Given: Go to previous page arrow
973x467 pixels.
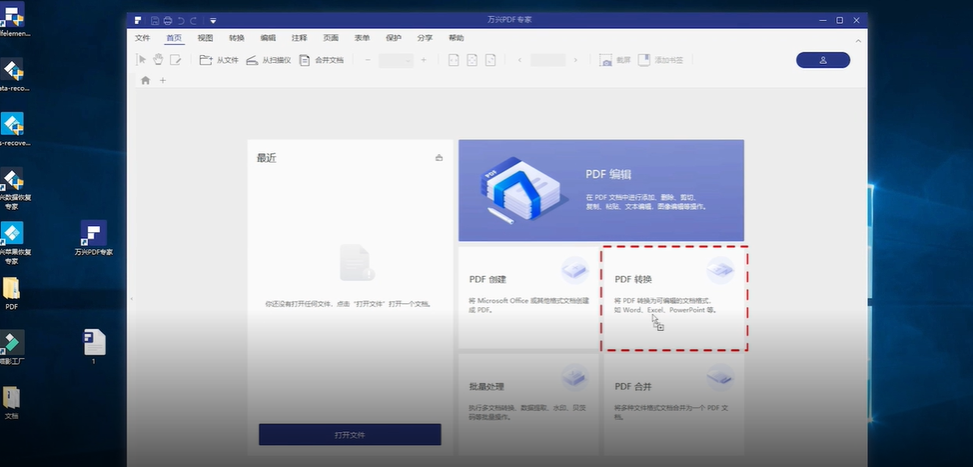Looking at the screenshot, I should [519, 60].
